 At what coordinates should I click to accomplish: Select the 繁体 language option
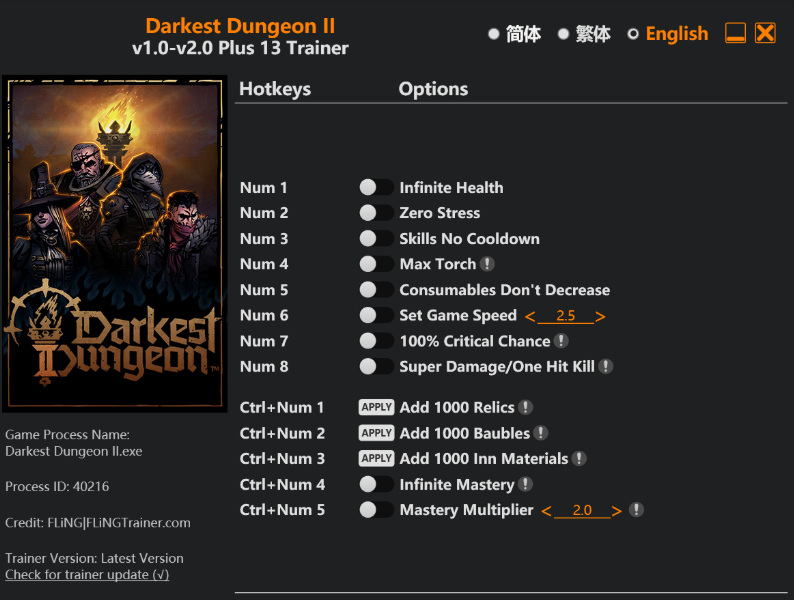pyautogui.click(x=584, y=34)
